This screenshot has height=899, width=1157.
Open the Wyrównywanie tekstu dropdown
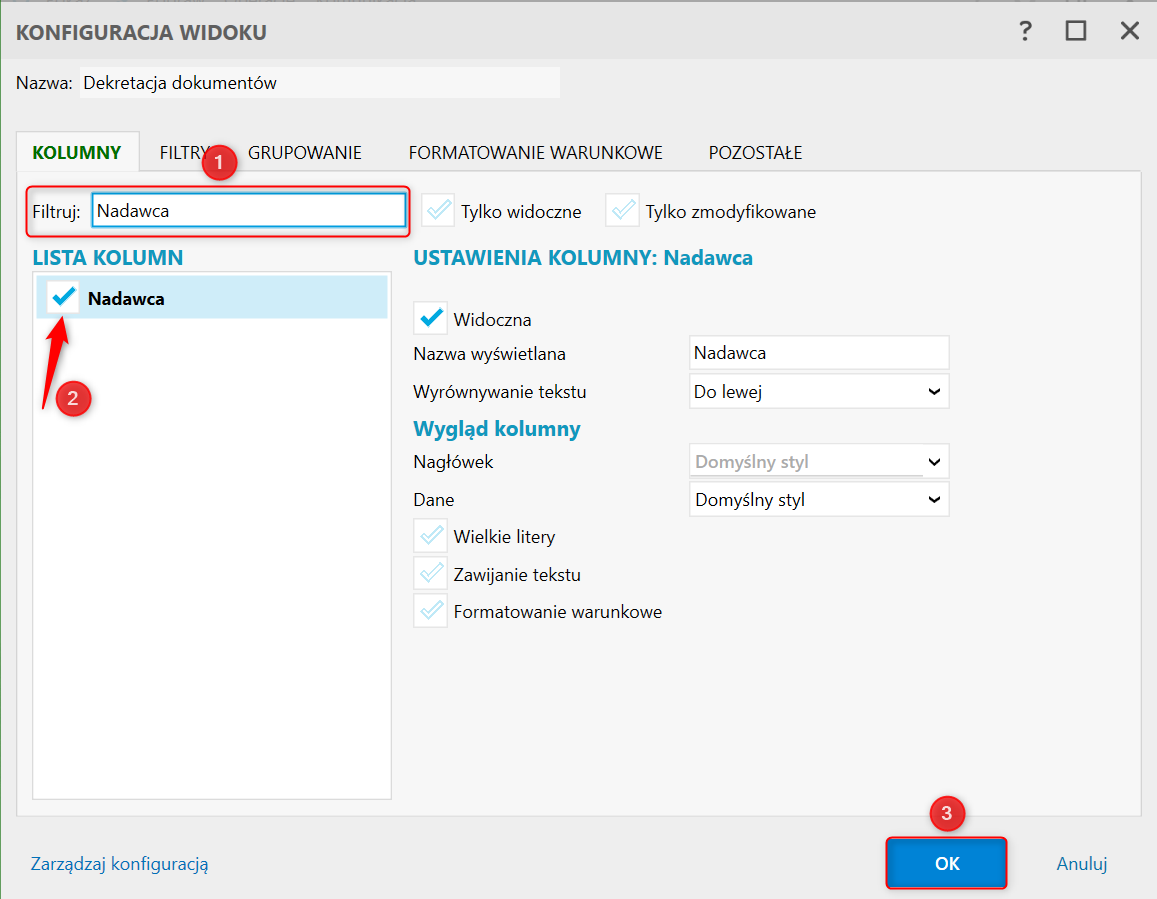coord(819,392)
